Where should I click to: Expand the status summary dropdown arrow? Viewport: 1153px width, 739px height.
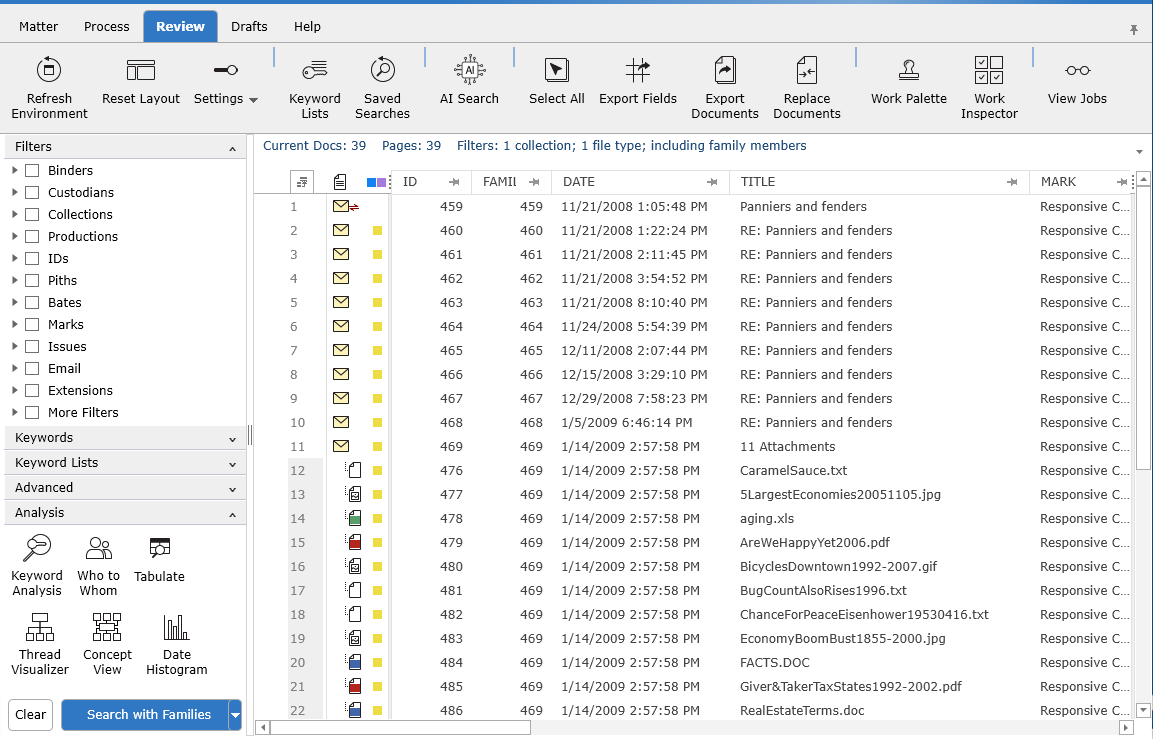click(x=1139, y=151)
